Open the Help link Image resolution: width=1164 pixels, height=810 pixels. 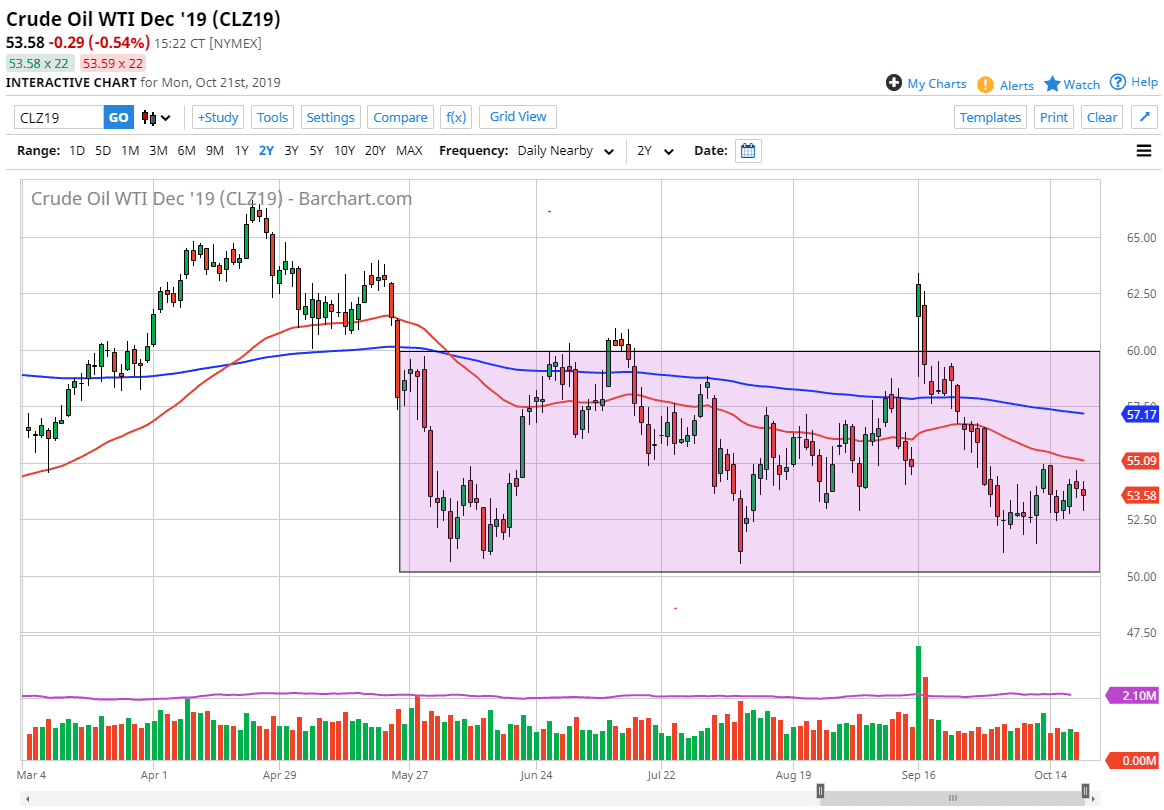(x=1133, y=83)
